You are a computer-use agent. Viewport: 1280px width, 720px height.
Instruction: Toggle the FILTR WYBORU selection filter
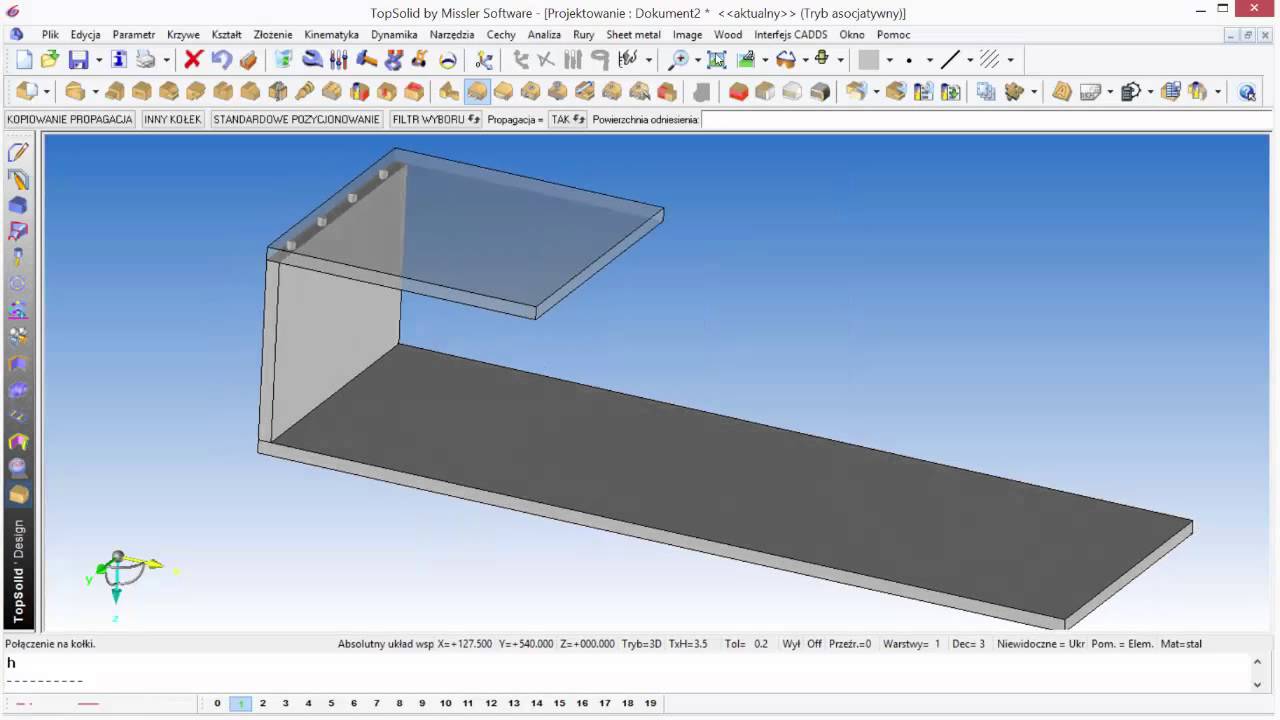click(436, 119)
